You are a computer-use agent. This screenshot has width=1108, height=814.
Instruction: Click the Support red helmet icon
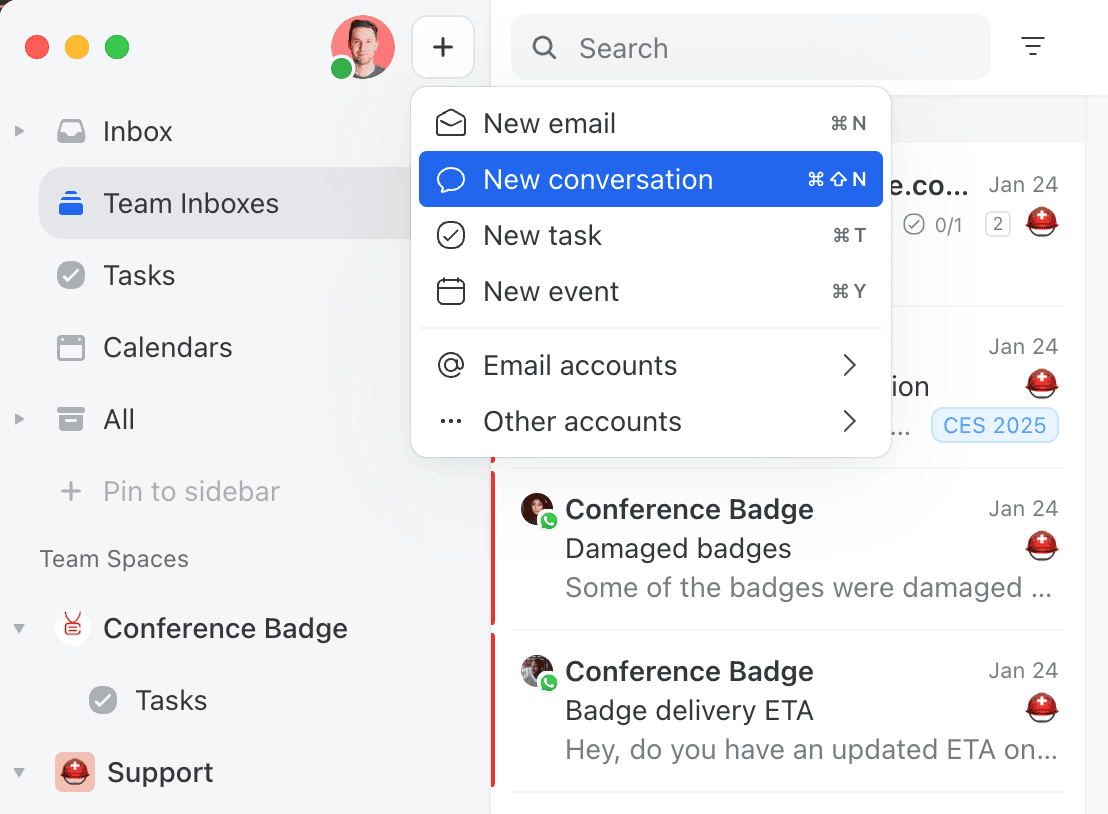[x=75, y=772]
